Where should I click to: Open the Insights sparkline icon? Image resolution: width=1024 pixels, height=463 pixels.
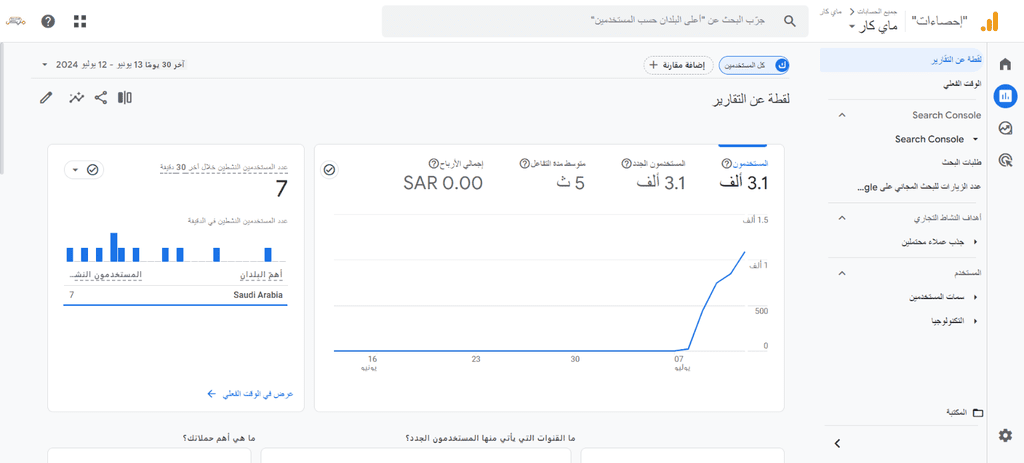(x=76, y=98)
